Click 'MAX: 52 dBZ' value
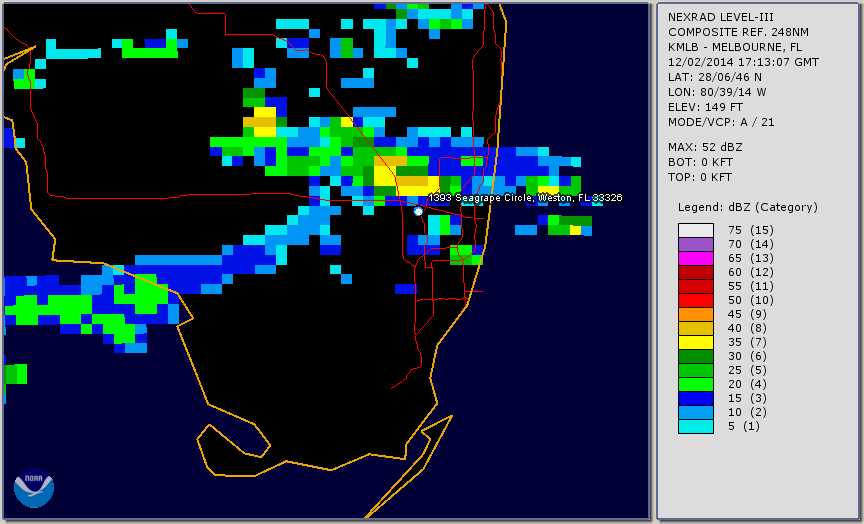 (x=705, y=147)
